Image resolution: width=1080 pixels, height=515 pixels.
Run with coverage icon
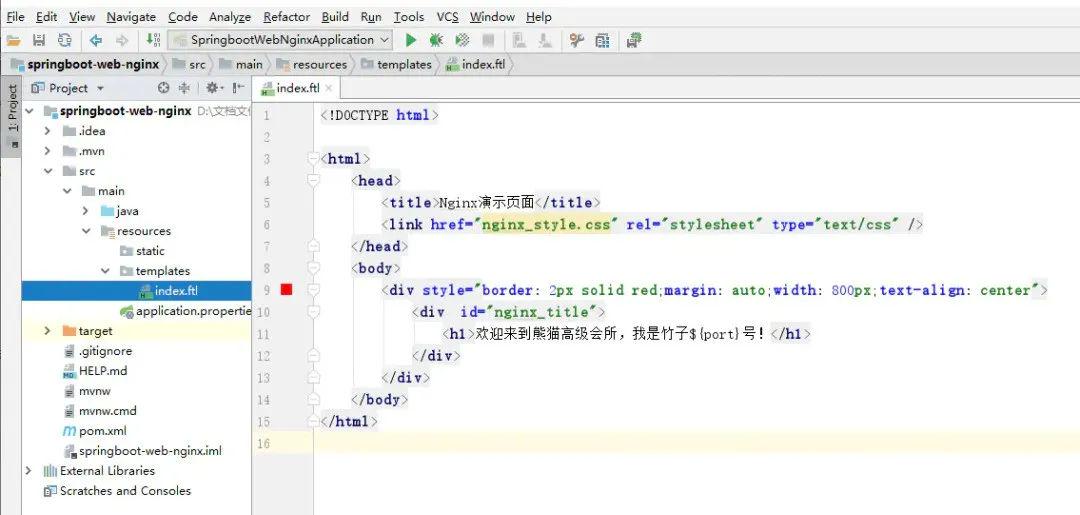pos(462,41)
